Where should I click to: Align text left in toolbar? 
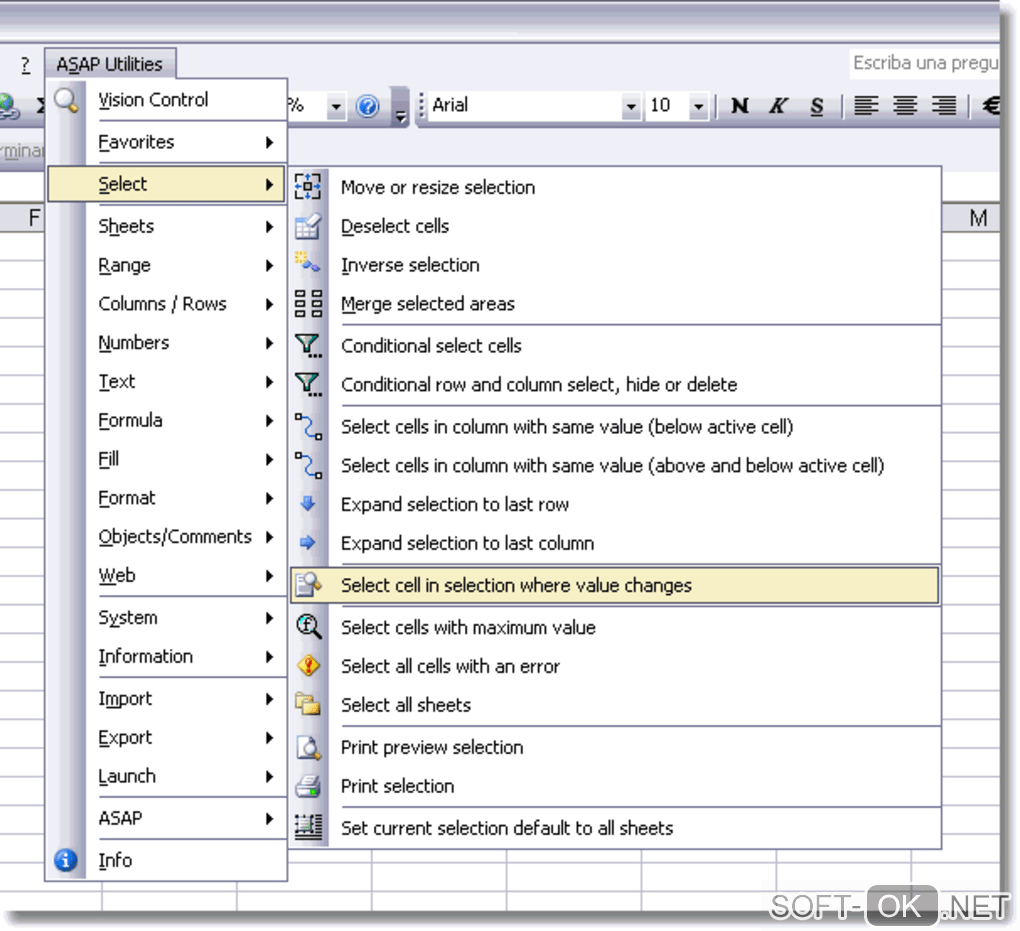(866, 105)
